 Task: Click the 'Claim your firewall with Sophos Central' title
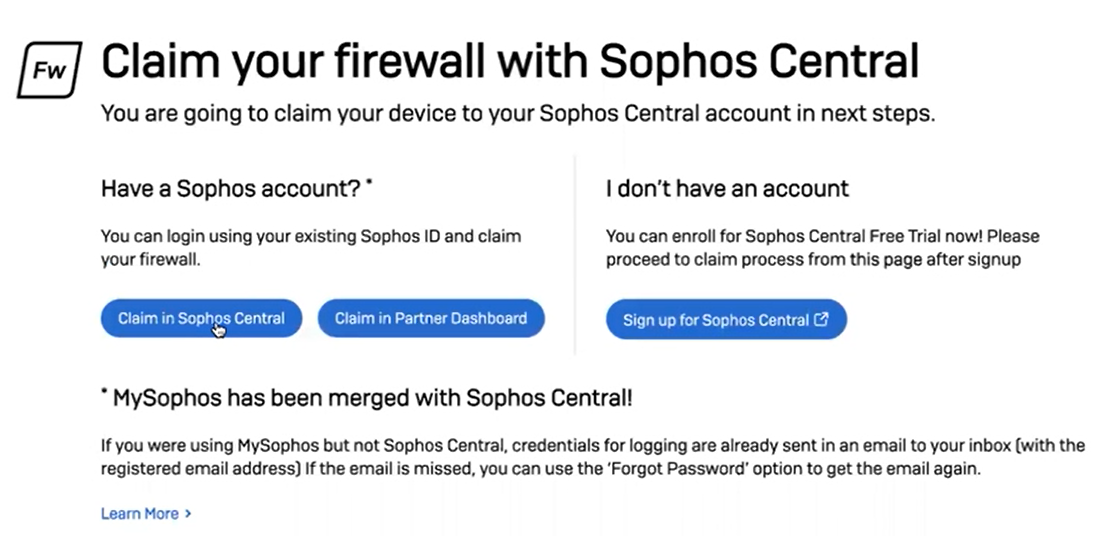tap(510, 62)
